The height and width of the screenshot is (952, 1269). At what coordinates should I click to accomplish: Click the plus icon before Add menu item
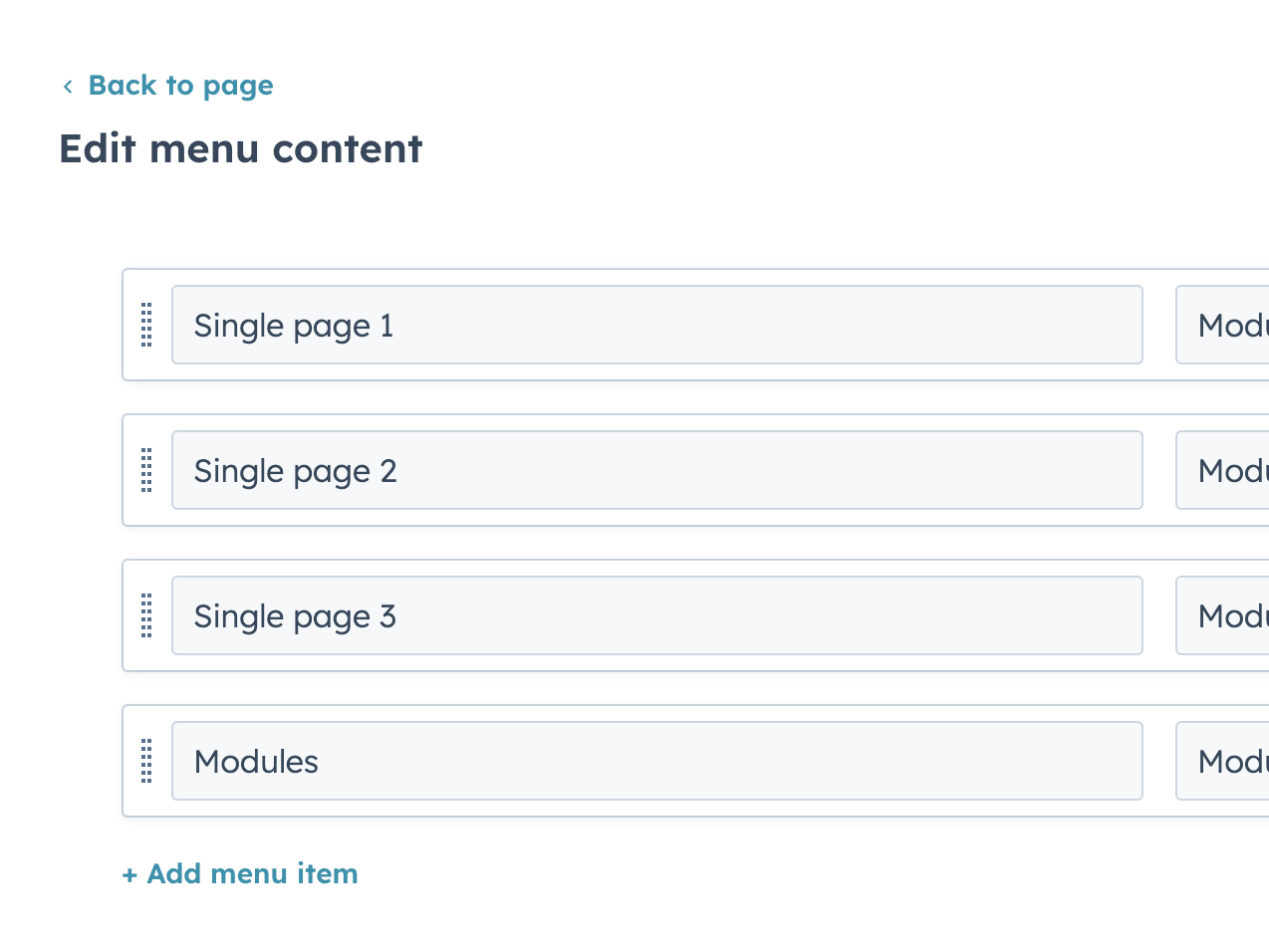[129, 873]
